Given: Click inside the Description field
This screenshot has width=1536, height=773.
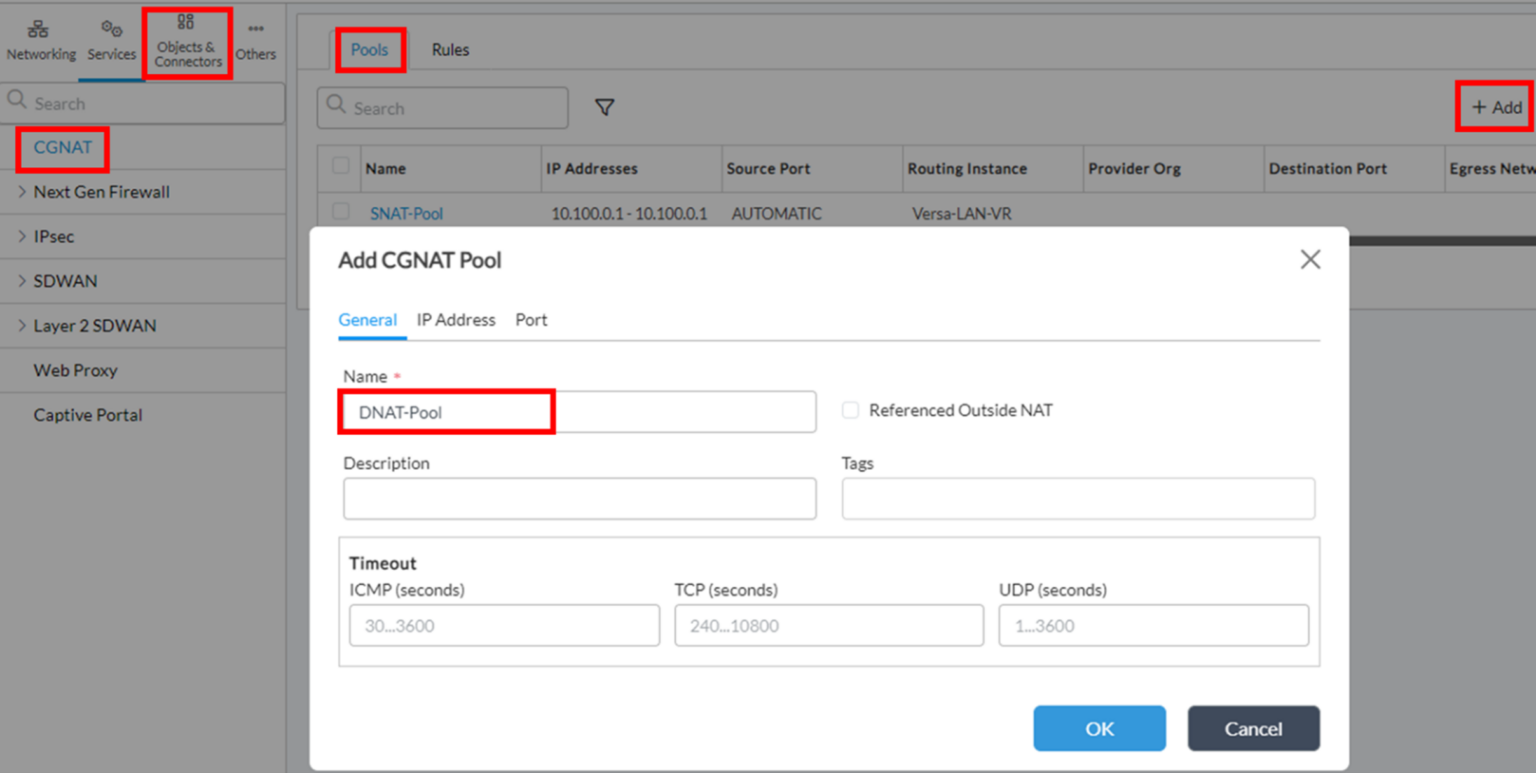Looking at the screenshot, I should point(580,498).
